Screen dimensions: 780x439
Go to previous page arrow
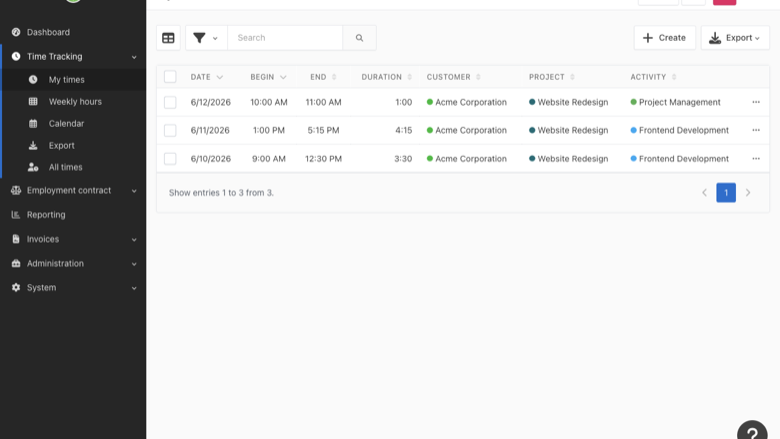coord(704,192)
